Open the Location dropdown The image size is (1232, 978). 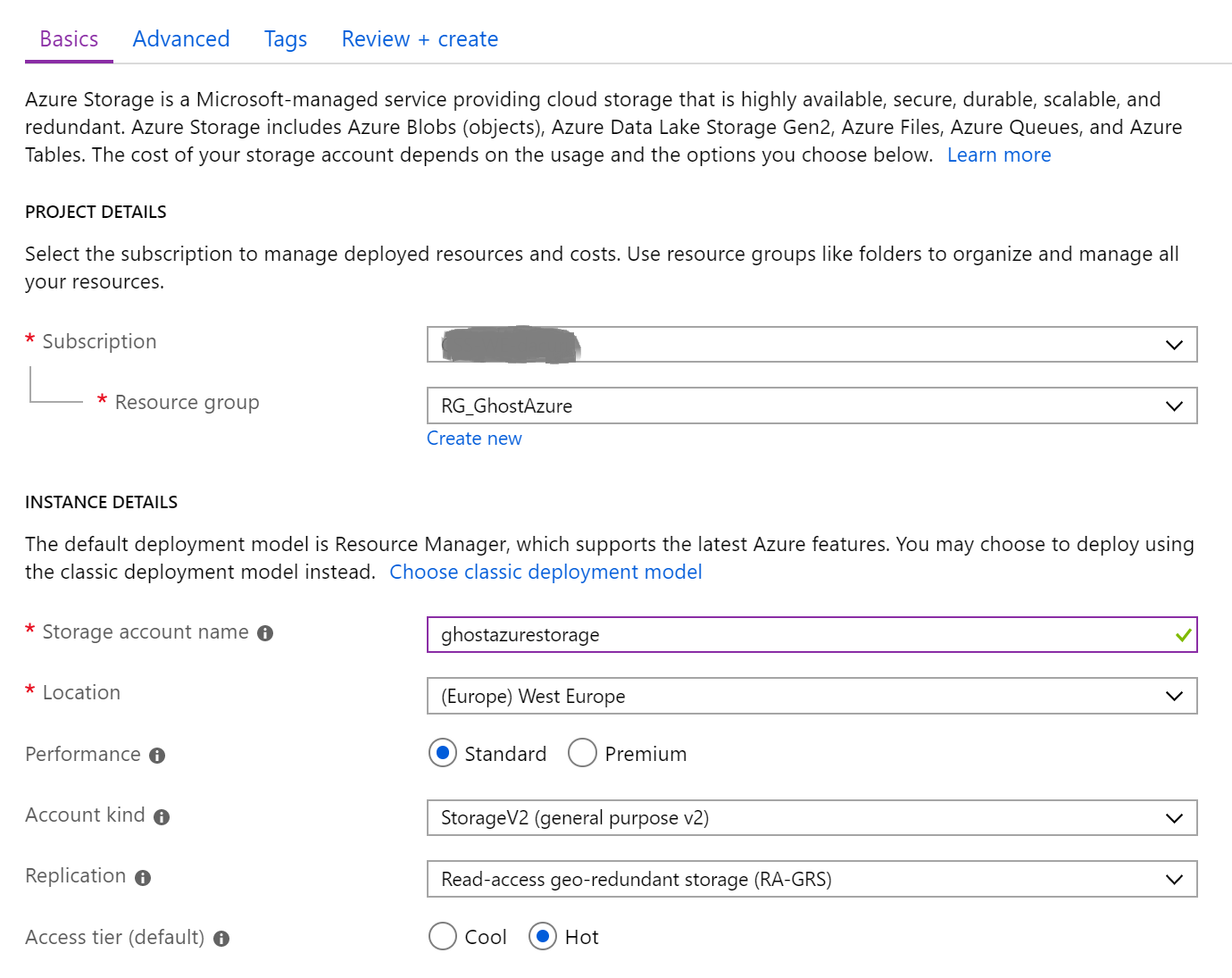(x=812, y=696)
